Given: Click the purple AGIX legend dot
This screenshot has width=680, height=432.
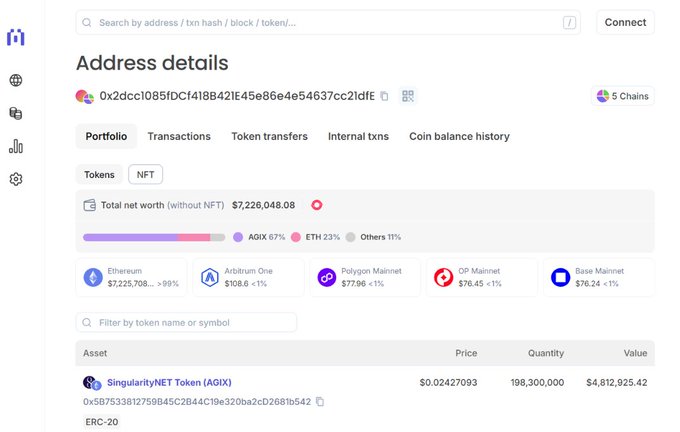Looking at the screenshot, I should click(238, 237).
